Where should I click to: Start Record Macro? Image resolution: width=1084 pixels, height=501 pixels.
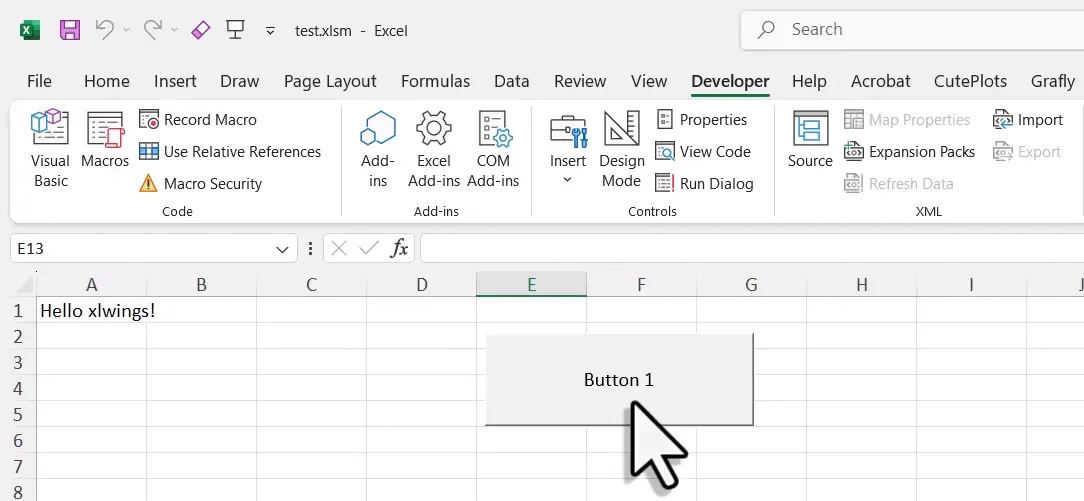(x=198, y=120)
